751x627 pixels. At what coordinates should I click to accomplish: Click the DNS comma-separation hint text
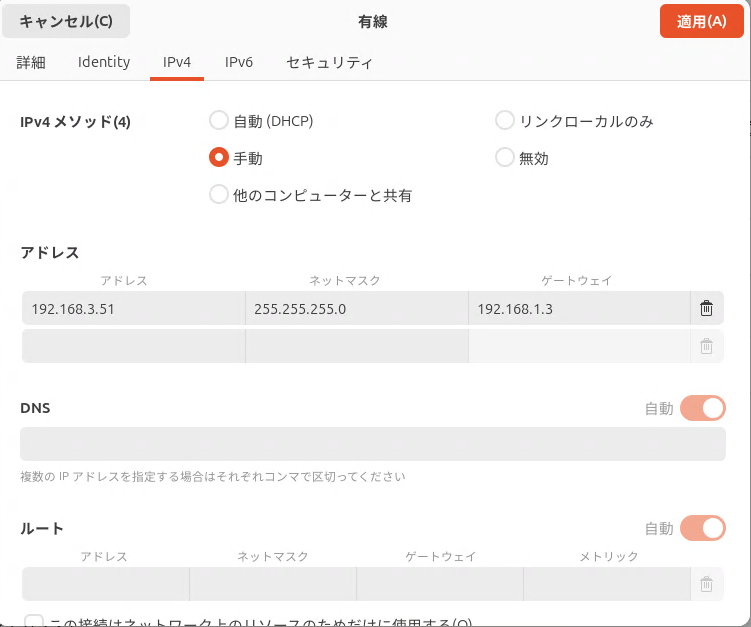click(x=213, y=477)
